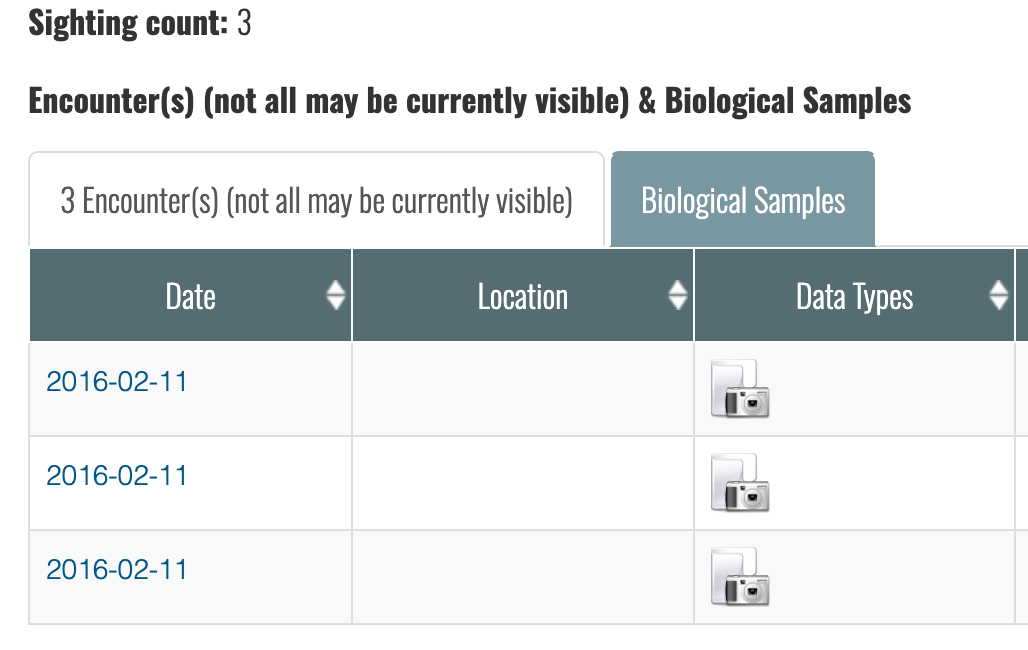Click the Data Types column header label
The height and width of the screenshot is (650, 1028).
pos(854,297)
